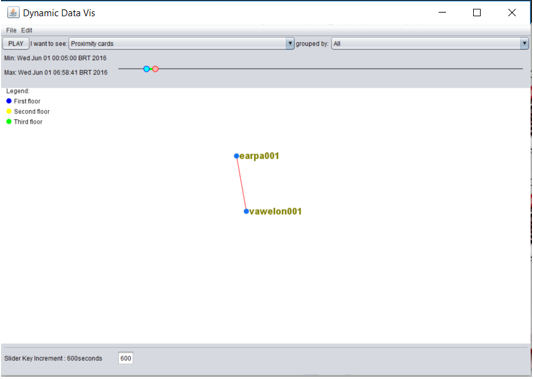Grab the red maximum slider handle
Viewport: 533px width, 379px height.
click(155, 69)
